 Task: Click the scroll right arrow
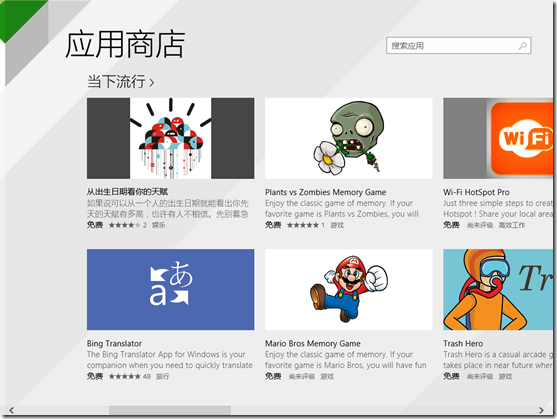(x=541, y=410)
